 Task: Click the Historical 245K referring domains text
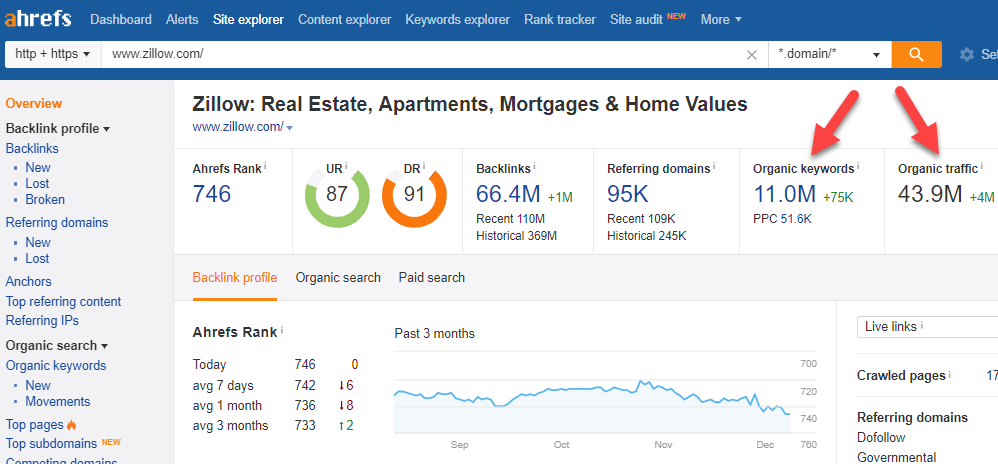(647, 236)
